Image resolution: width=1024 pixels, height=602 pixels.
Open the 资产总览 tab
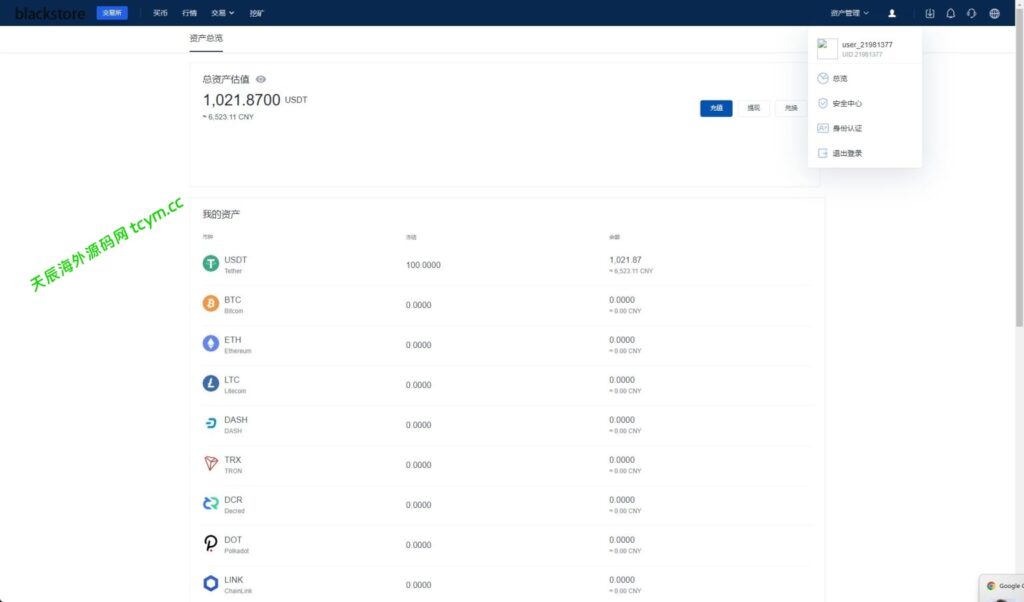tap(206, 38)
